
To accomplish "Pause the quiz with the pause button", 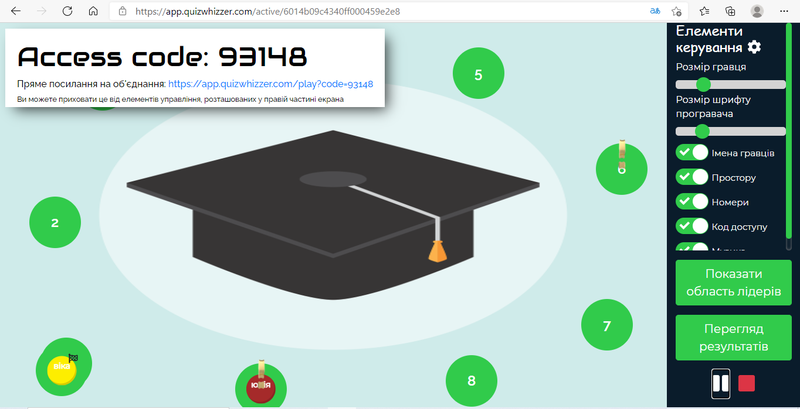I will [x=720, y=383].
